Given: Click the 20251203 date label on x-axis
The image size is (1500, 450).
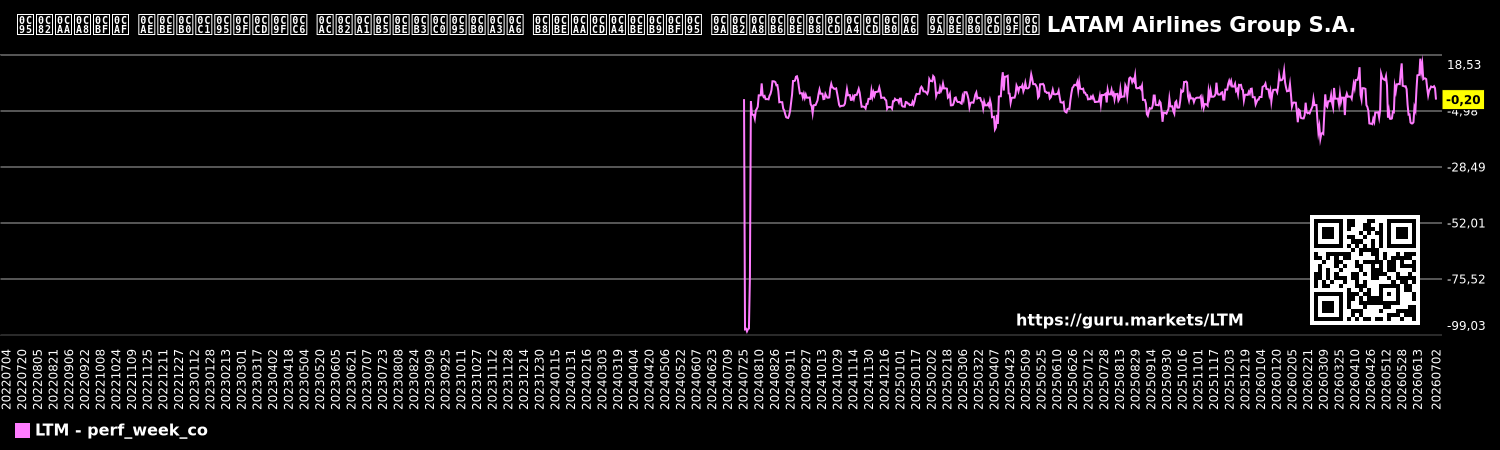Looking at the screenshot, I should click(1229, 378).
